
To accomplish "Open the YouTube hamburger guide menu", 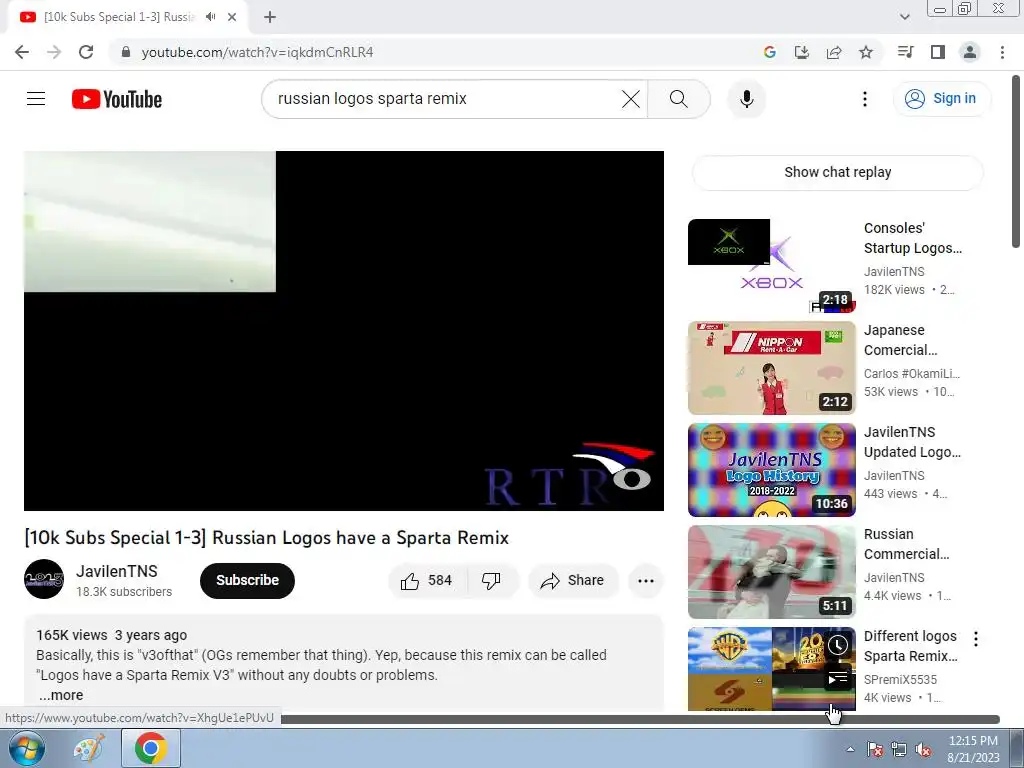I will tap(36, 99).
